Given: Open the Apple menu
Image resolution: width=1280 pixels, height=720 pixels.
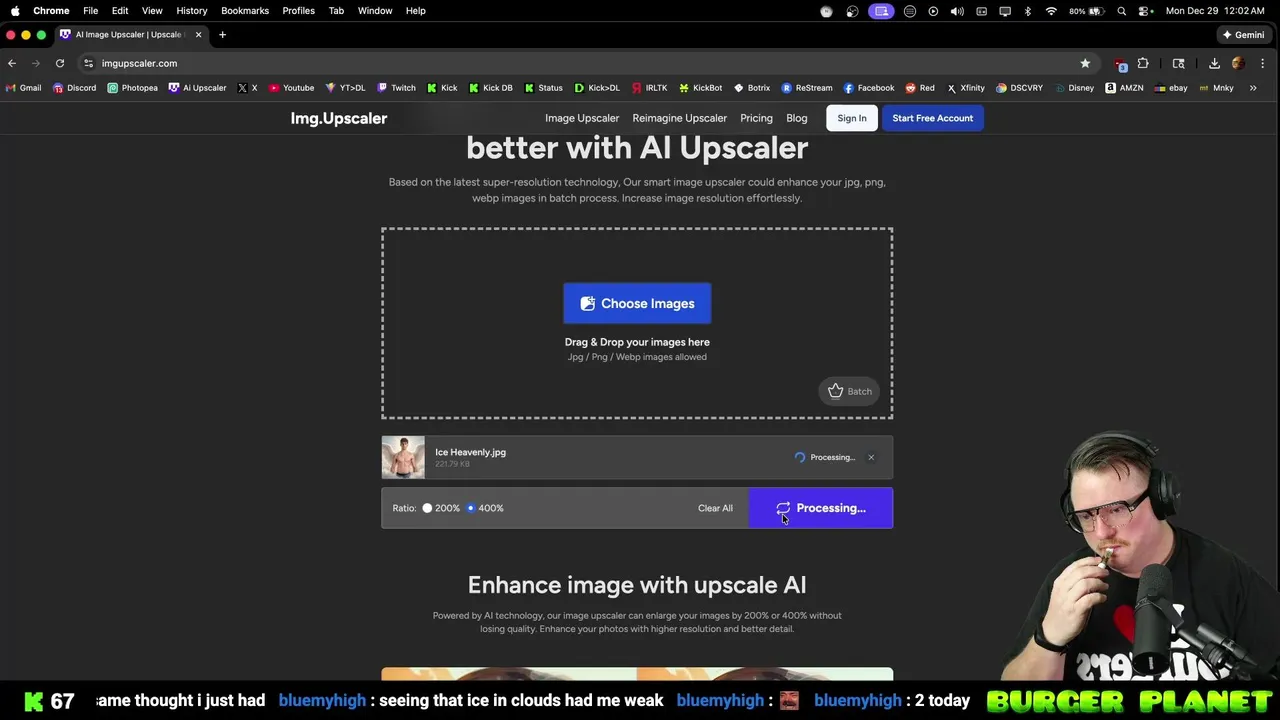Looking at the screenshot, I should [15, 11].
